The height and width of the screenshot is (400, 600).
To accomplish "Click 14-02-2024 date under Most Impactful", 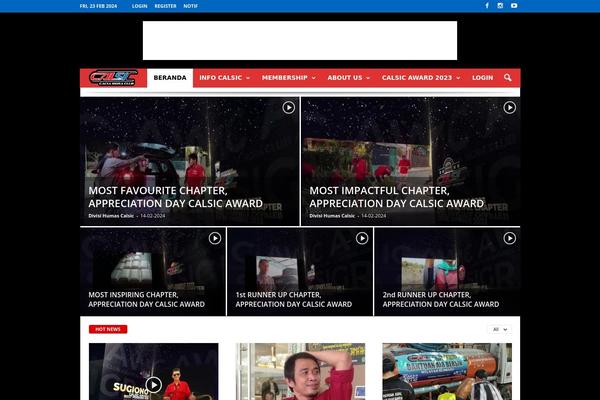I will 373,216.
